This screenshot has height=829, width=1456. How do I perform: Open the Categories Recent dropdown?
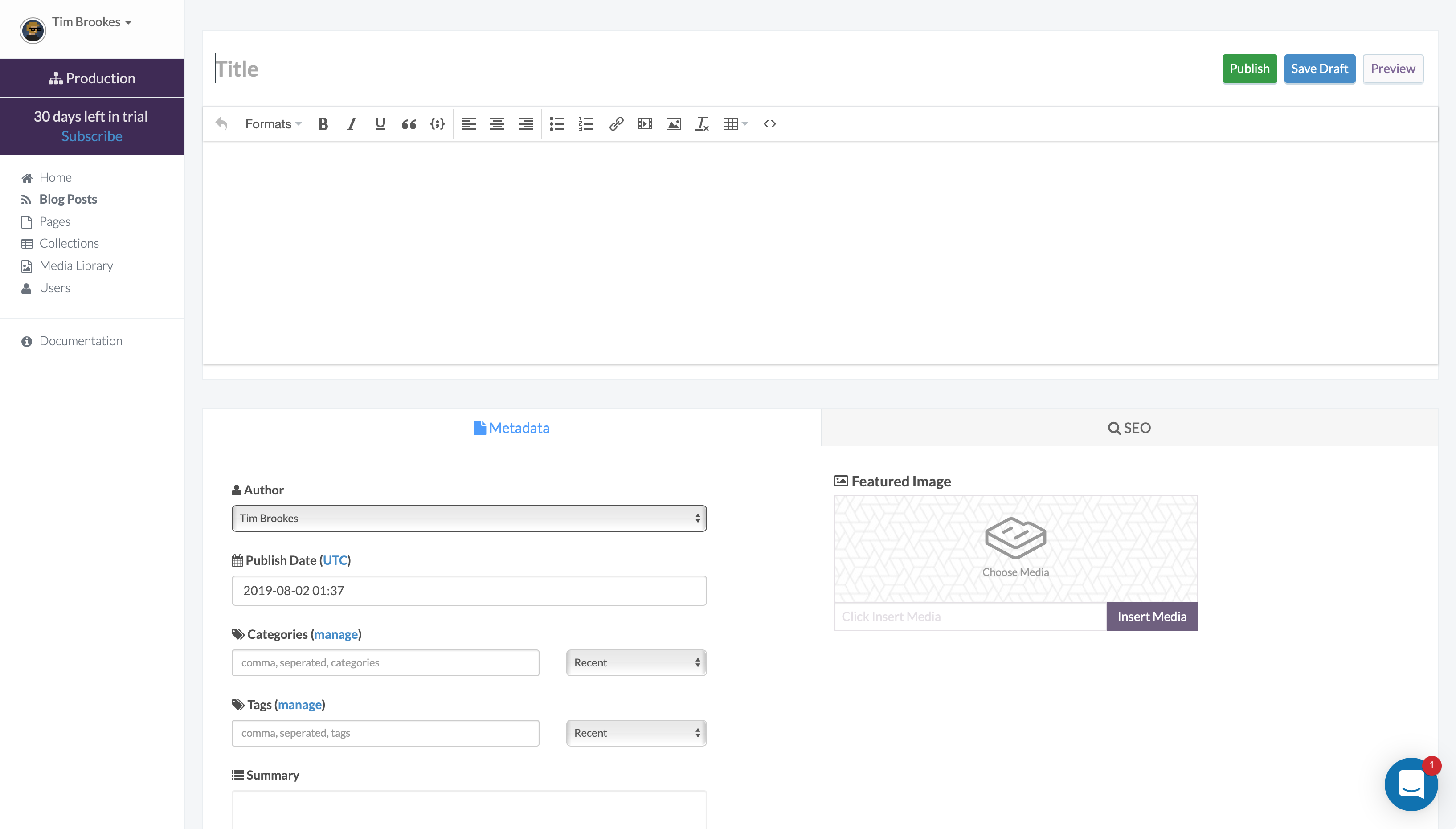coord(636,662)
